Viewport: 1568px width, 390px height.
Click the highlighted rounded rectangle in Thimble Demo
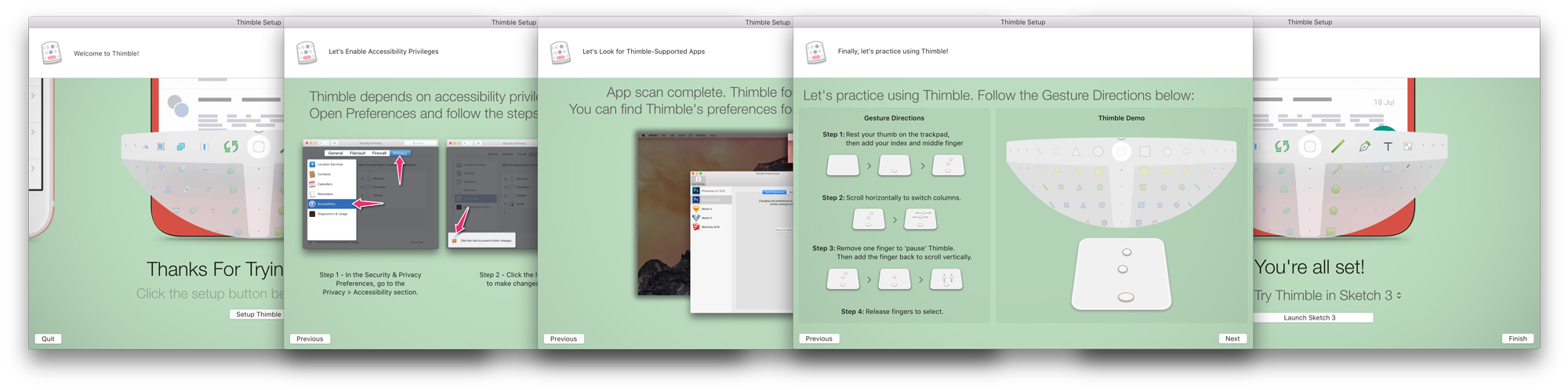tap(1122, 151)
